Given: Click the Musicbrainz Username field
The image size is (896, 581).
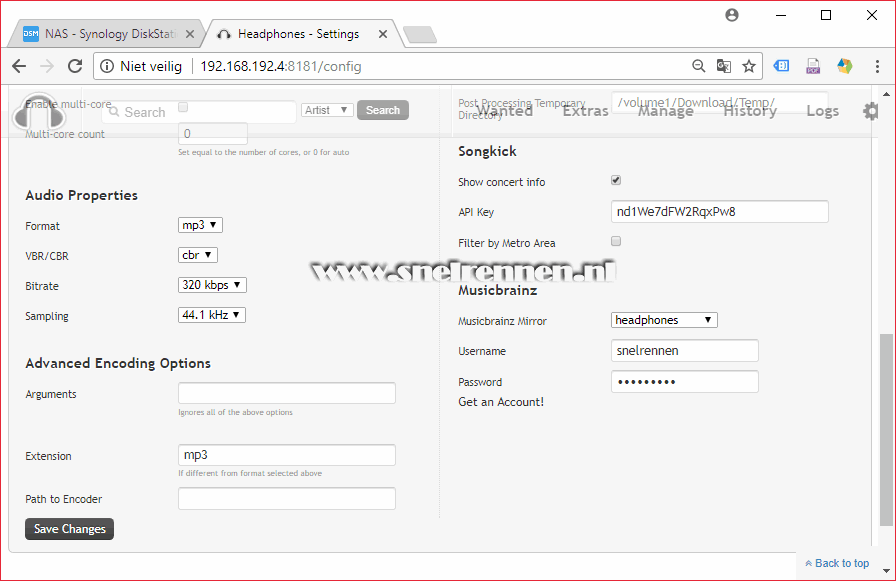Looking at the screenshot, I should click(x=685, y=350).
